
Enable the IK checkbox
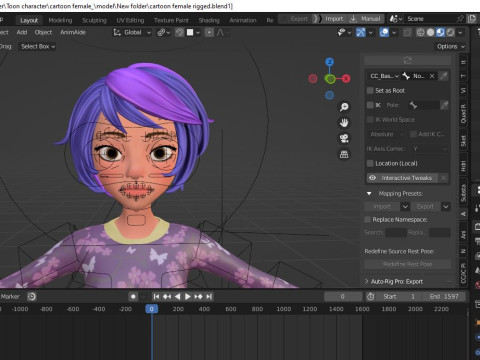370,105
